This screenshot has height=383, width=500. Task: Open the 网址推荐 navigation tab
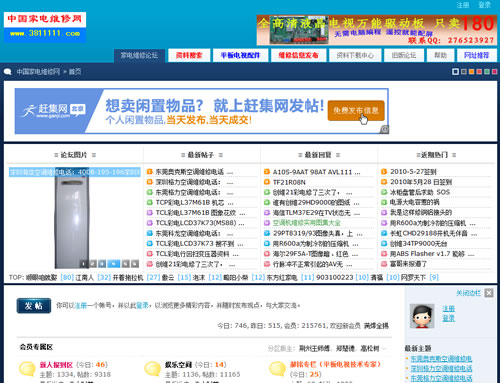pyautogui.click(x=477, y=55)
